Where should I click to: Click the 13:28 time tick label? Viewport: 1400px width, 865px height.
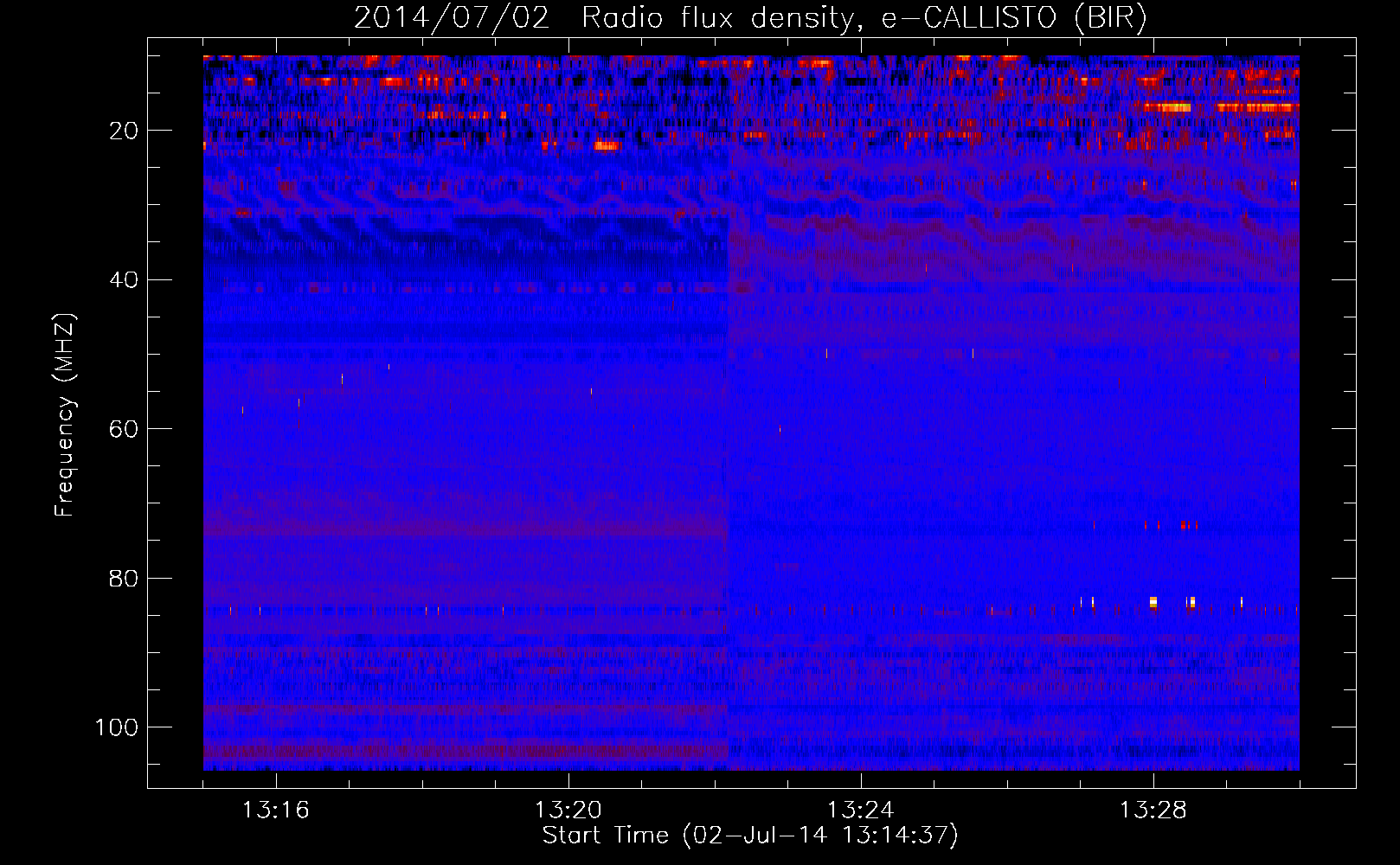tap(1153, 810)
